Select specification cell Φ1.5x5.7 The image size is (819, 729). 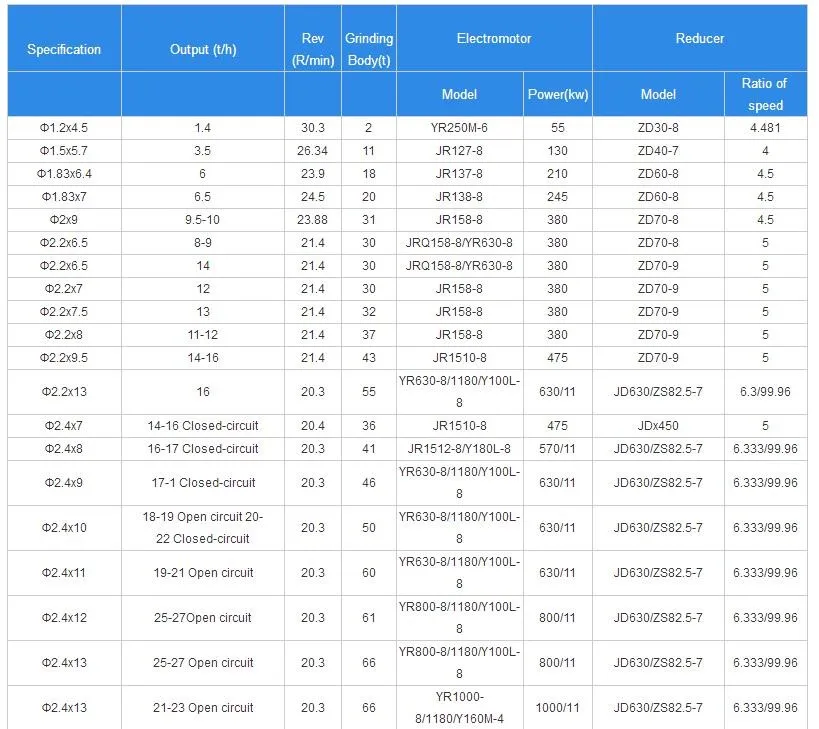point(64,151)
